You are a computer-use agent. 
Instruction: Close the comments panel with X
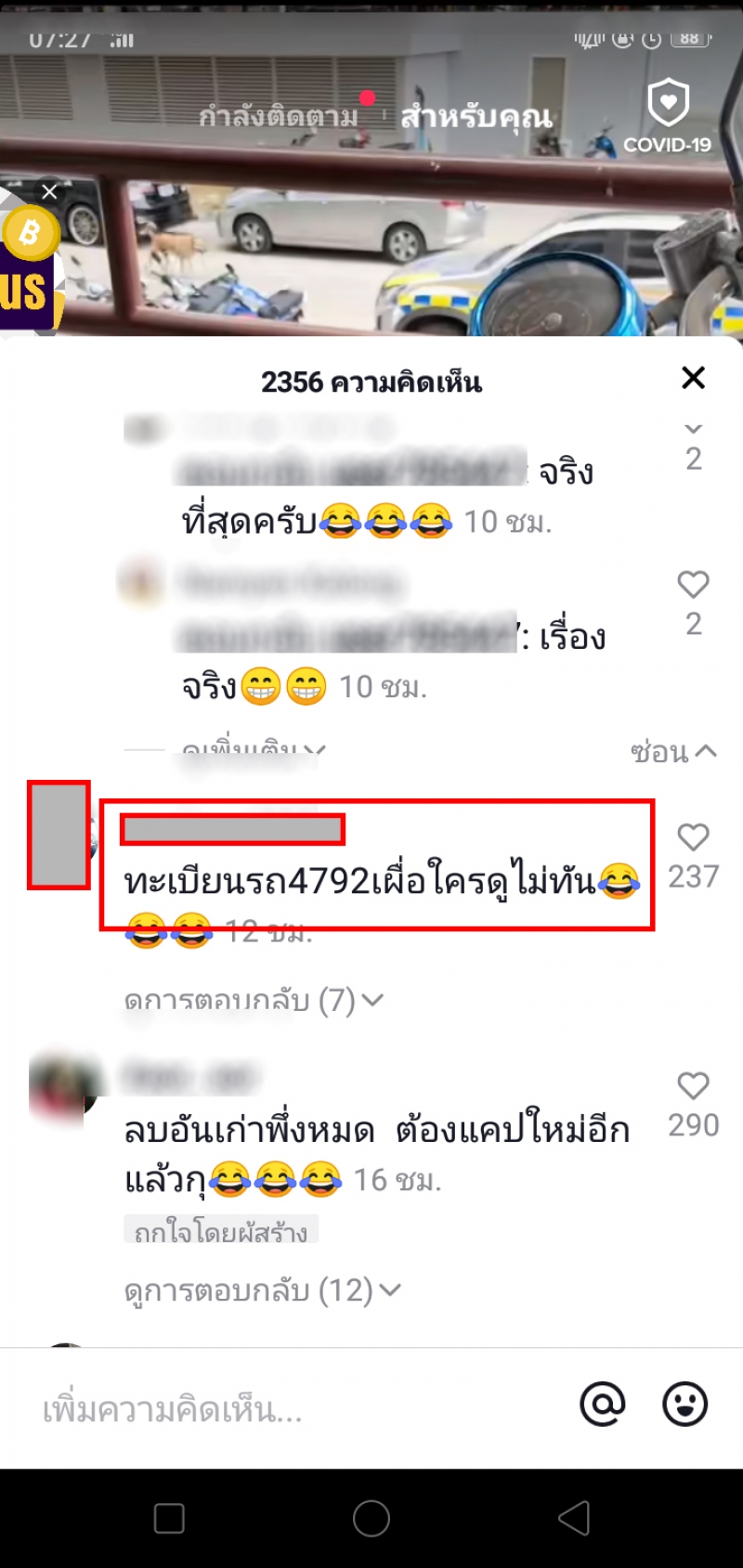[x=693, y=378]
